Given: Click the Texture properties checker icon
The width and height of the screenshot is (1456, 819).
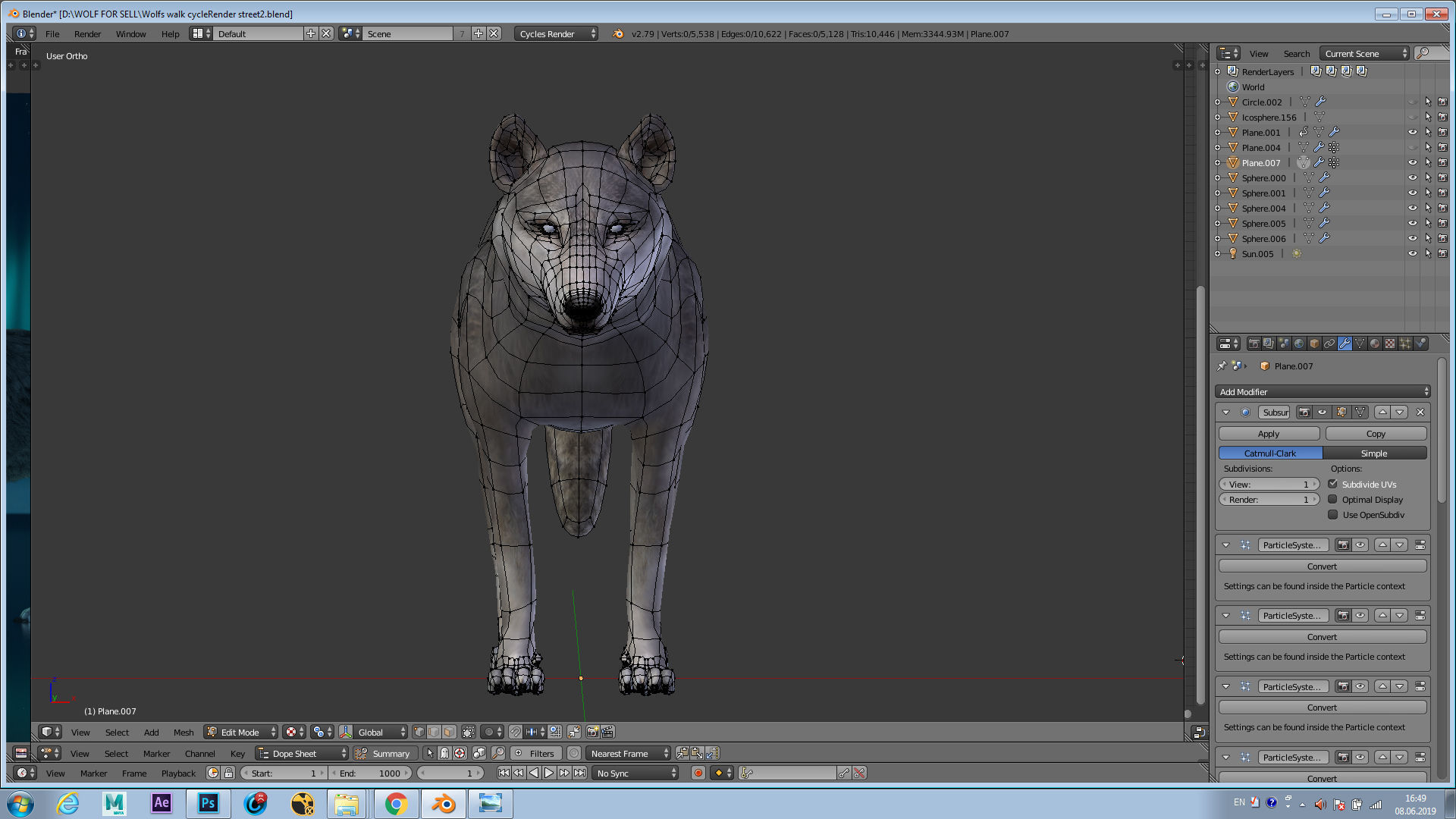Looking at the screenshot, I should click(x=1390, y=344).
